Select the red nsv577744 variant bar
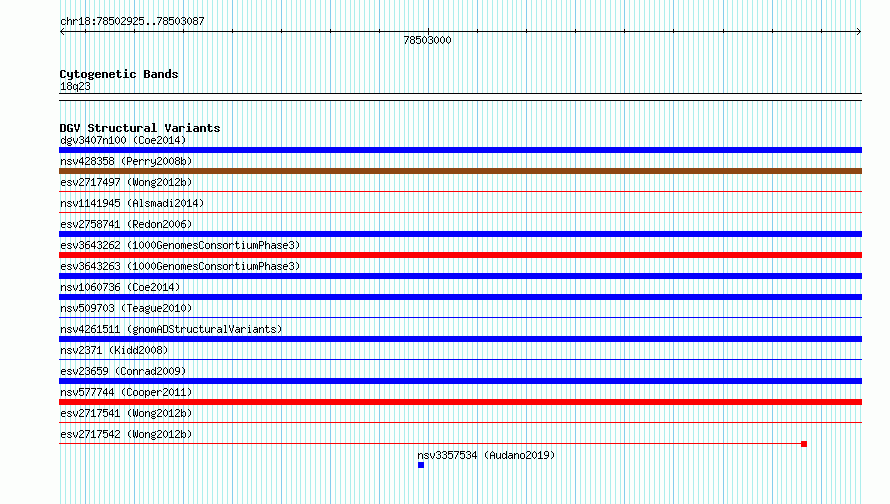The height and width of the screenshot is (504, 890). (x=460, y=402)
